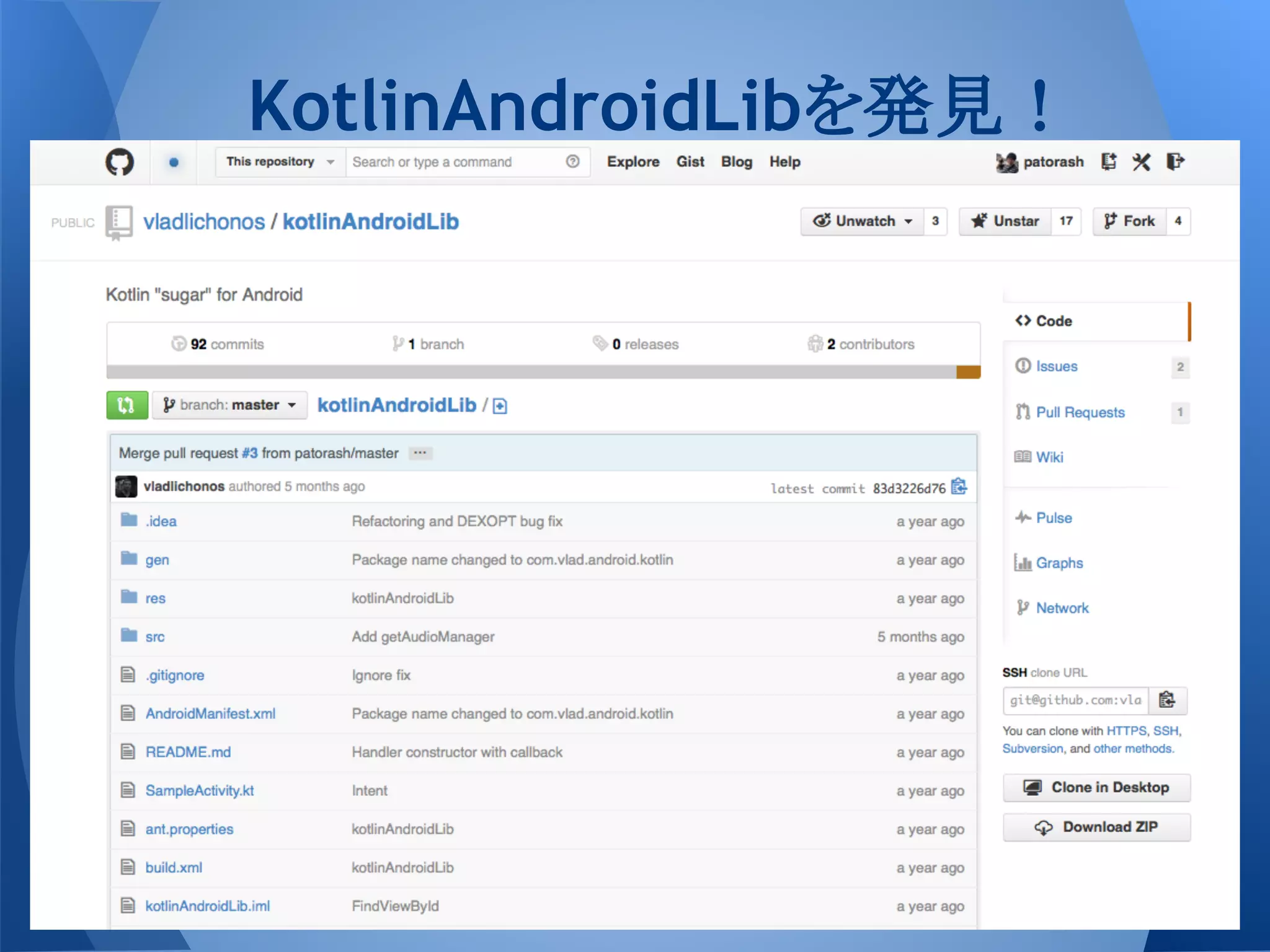1270x952 pixels.
Task: Copy the latest commit SHA clipboard icon
Action: coord(959,487)
